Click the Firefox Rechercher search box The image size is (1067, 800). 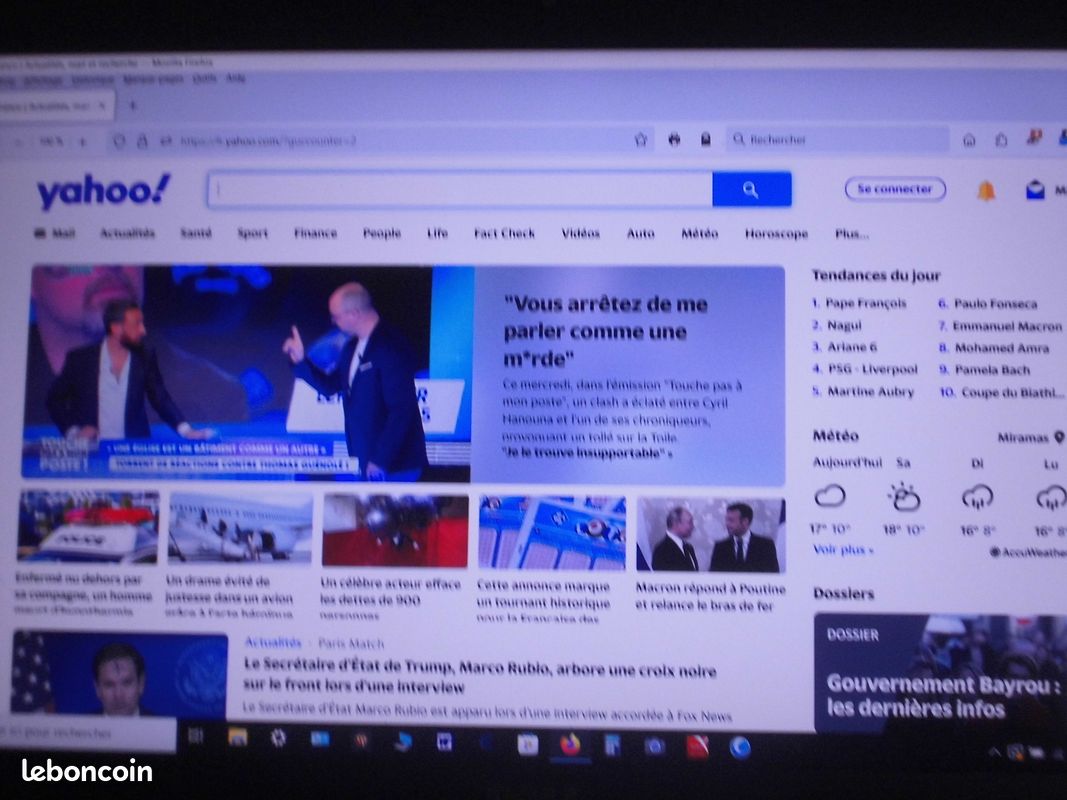837,139
